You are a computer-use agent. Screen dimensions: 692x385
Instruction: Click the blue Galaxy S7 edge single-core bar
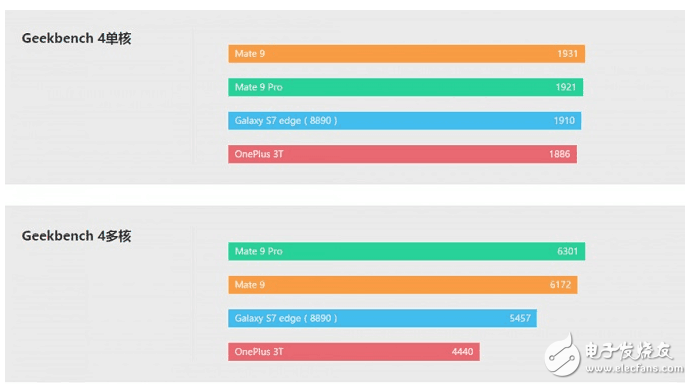(x=405, y=121)
